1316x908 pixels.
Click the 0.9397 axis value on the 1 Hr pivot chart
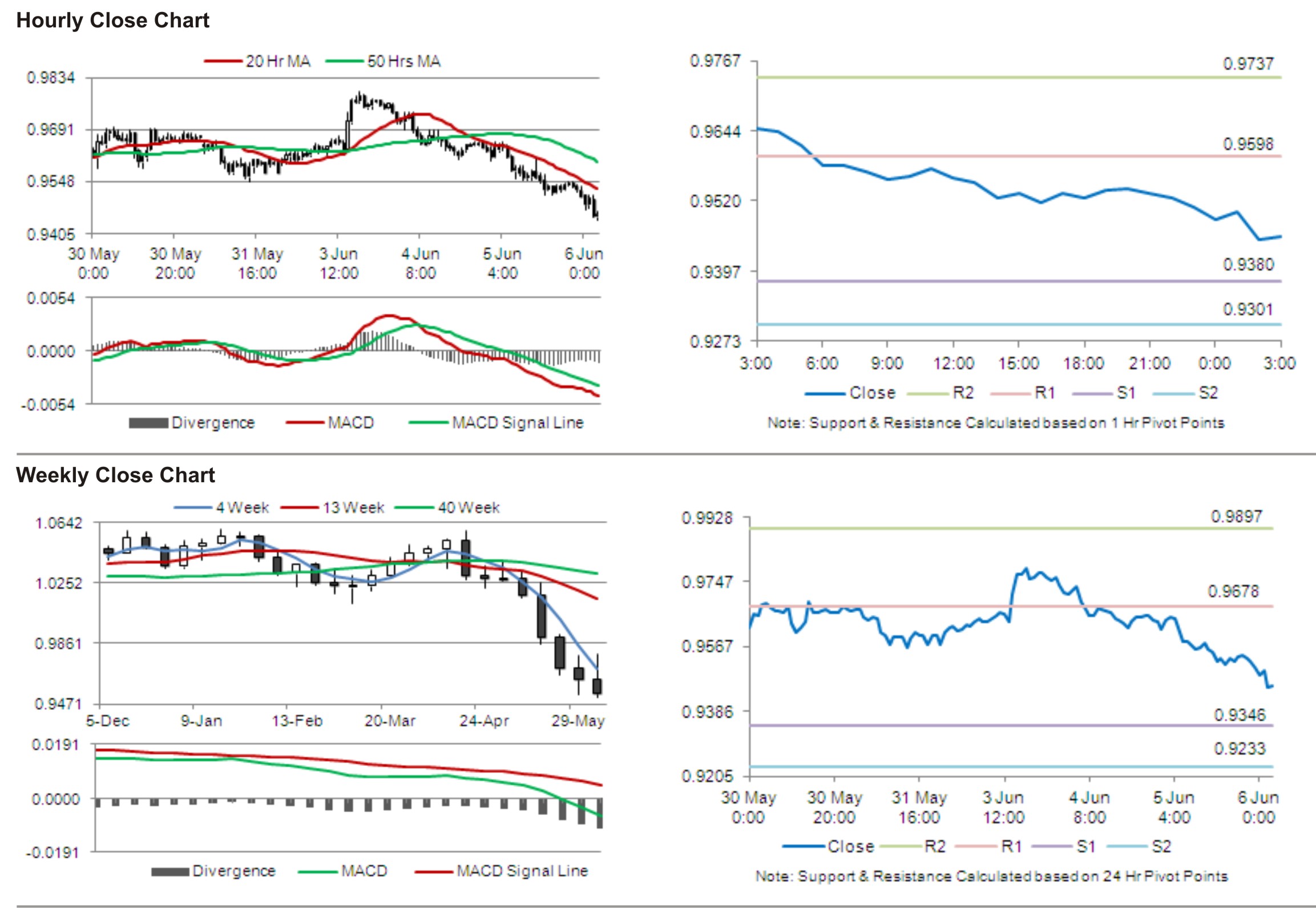(x=715, y=272)
